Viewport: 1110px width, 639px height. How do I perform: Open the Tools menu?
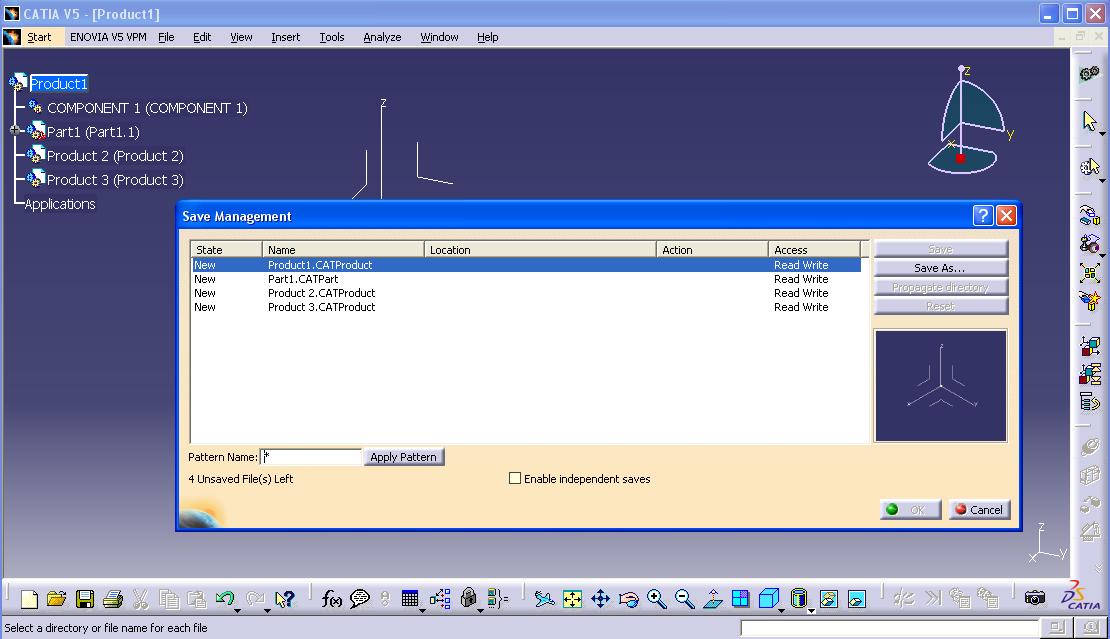331,37
